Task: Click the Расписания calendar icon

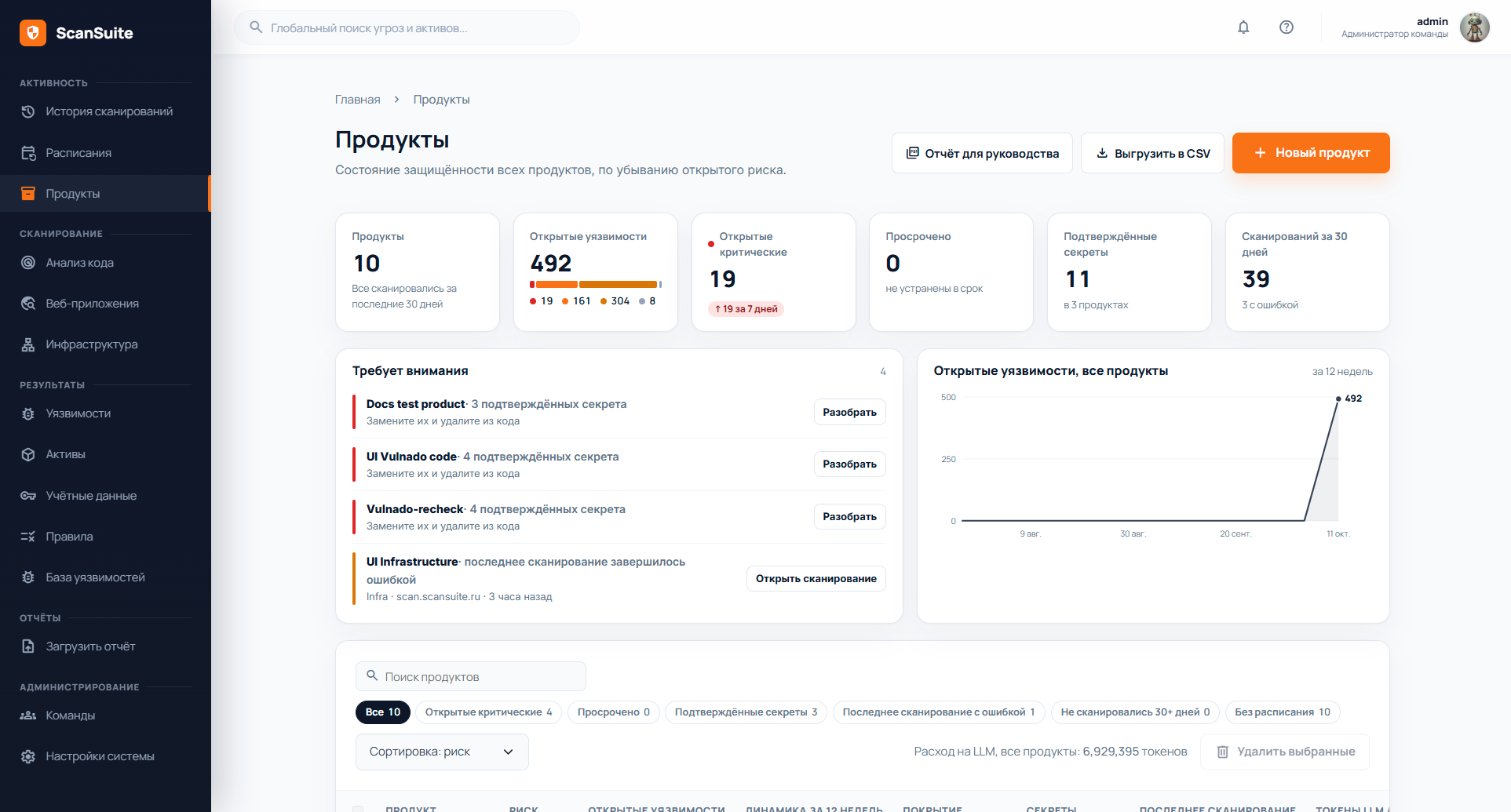Action: coord(28,153)
